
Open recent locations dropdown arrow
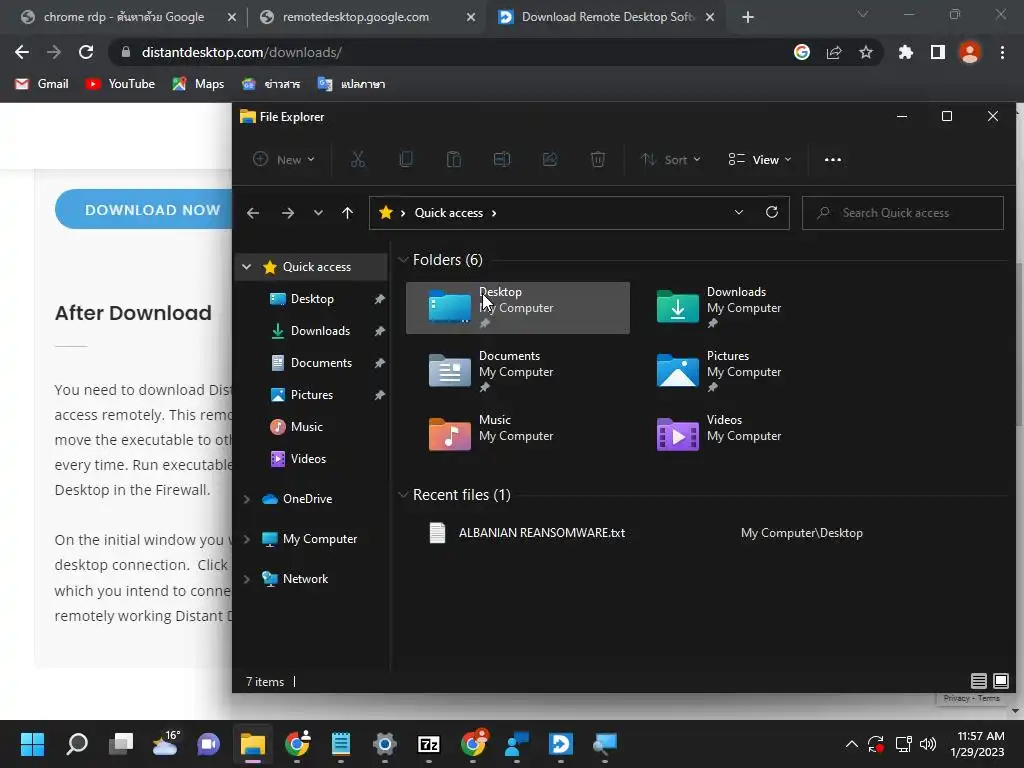[318, 213]
